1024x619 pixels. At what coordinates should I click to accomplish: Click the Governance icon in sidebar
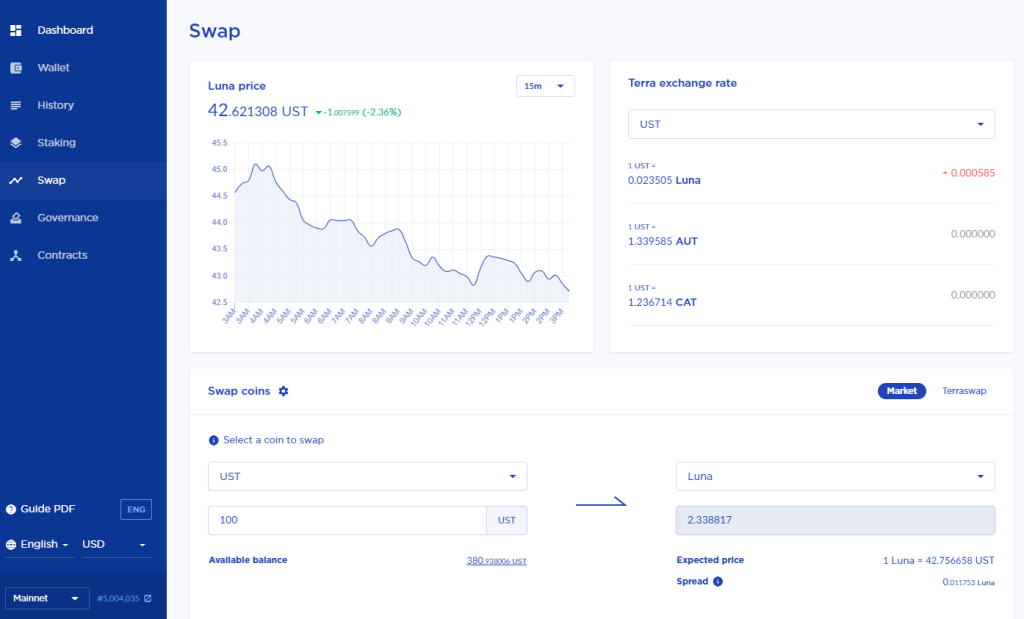[x=16, y=218]
